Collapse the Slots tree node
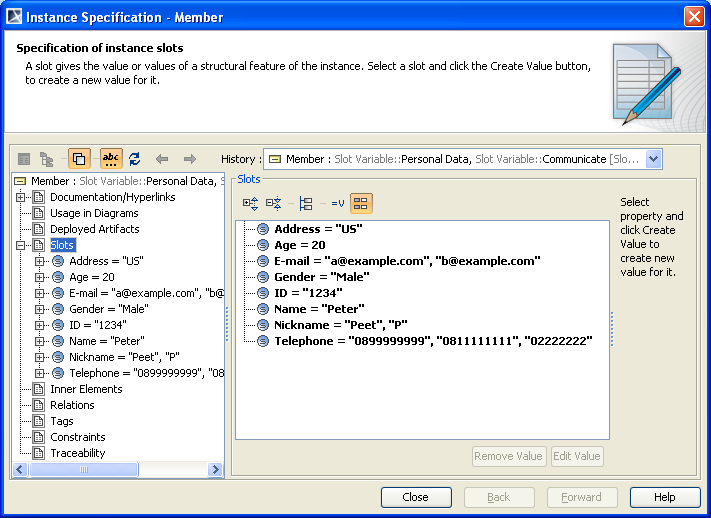This screenshot has height=518, width=711. (20, 245)
